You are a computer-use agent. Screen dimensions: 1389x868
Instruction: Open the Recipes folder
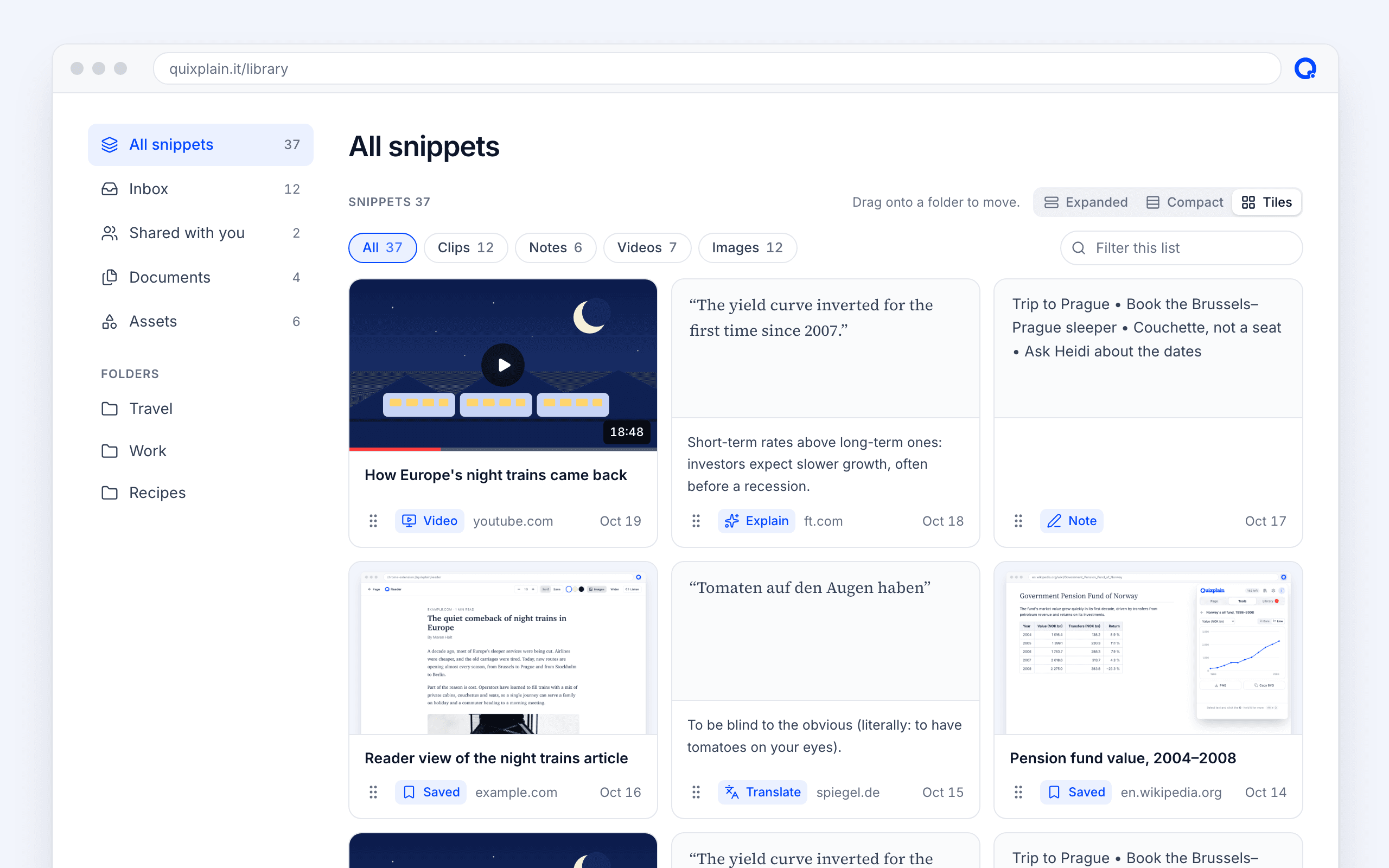pos(200,493)
